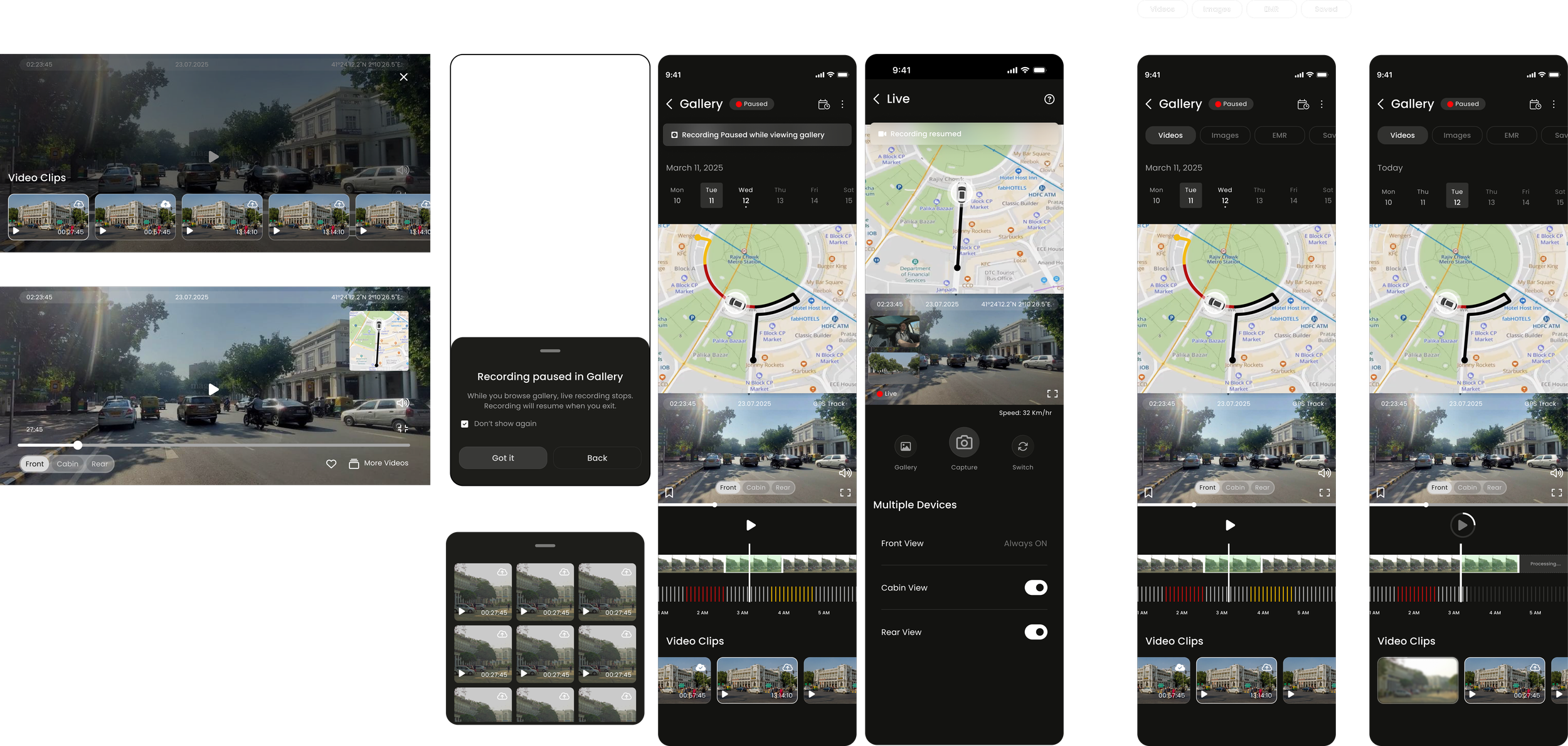Open three-dot menu in first Gallery header

(x=842, y=105)
